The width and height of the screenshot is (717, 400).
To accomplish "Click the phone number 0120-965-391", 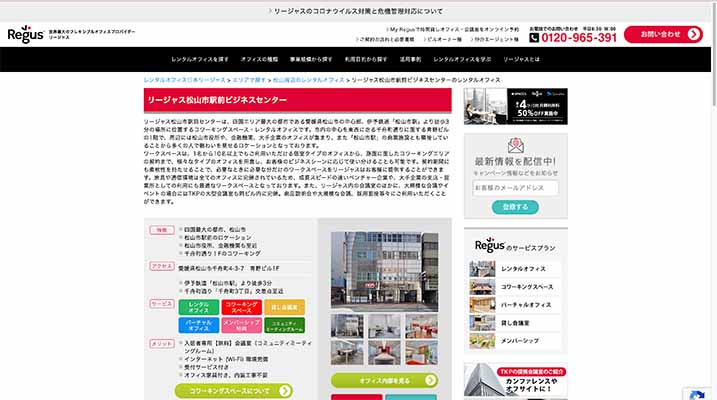I will (x=579, y=38).
